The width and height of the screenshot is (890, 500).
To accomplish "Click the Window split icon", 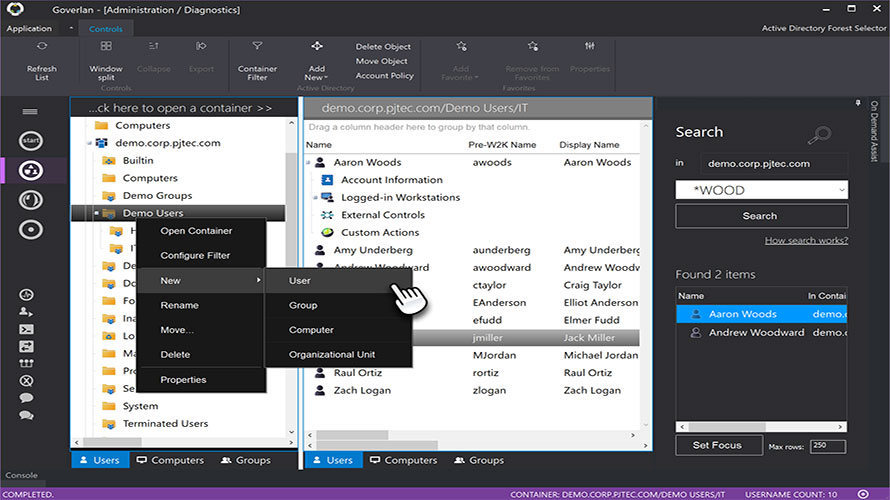I will [106, 47].
